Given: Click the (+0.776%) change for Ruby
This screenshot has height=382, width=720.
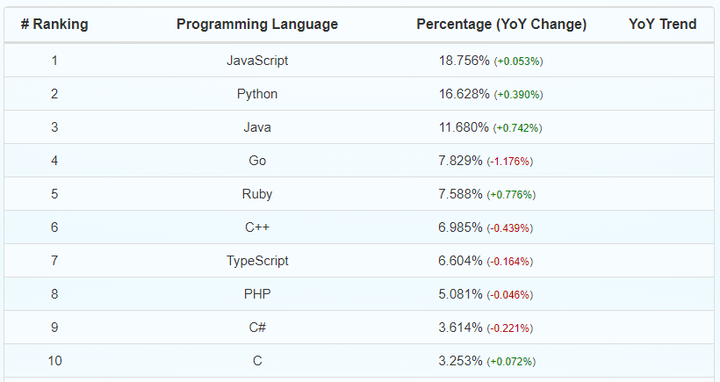Looking at the screenshot, I should click(x=511, y=195).
